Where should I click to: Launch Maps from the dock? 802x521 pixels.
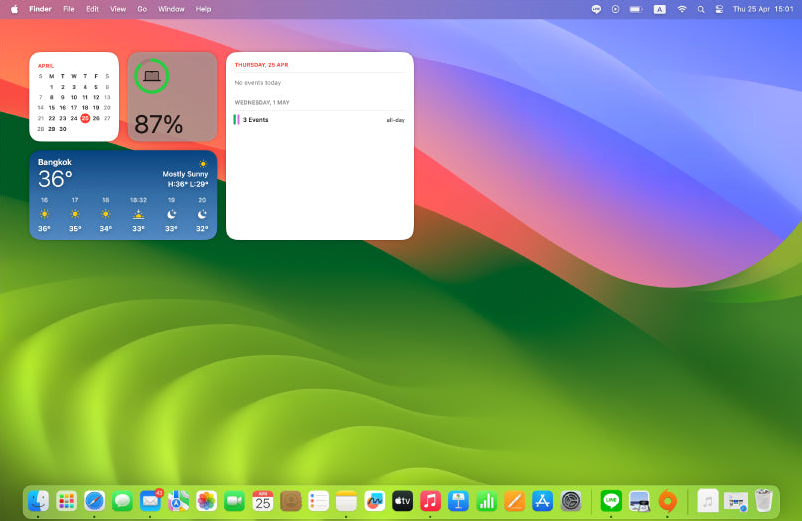point(179,501)
